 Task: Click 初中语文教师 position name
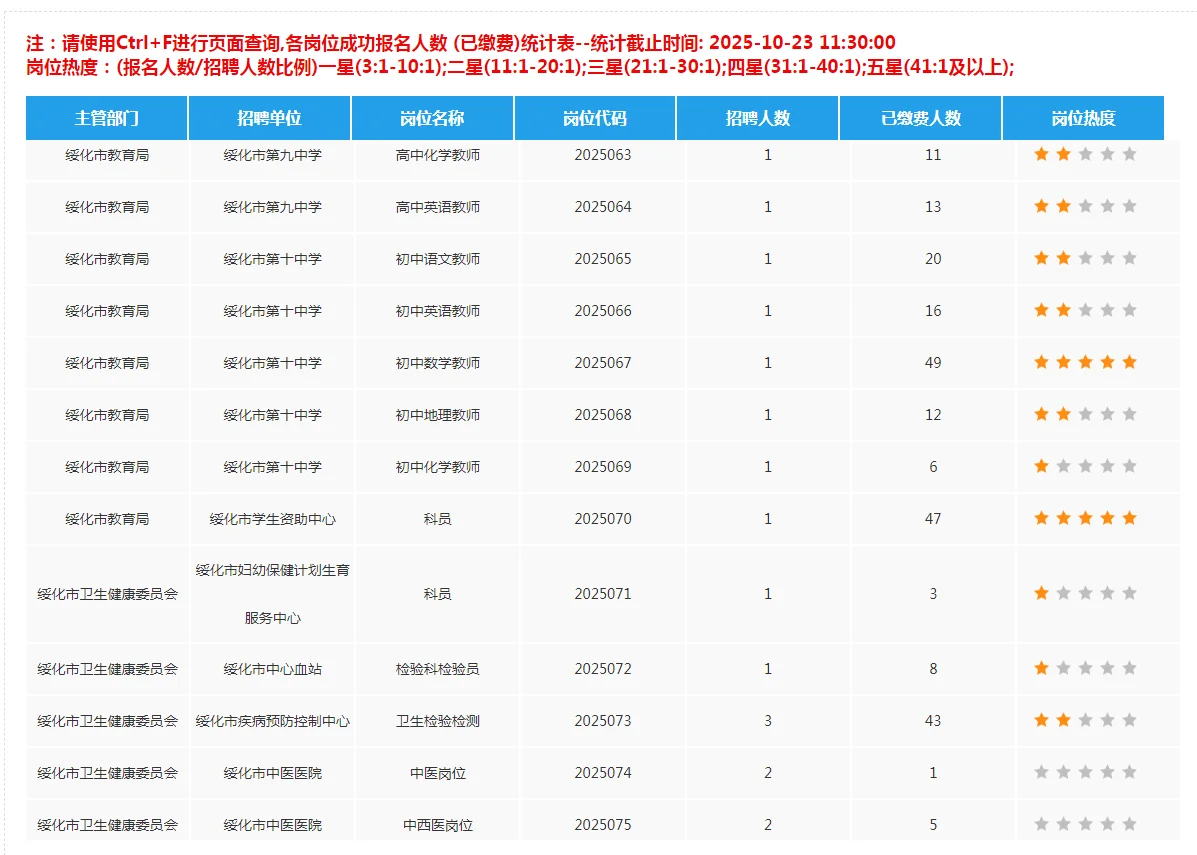437,259
